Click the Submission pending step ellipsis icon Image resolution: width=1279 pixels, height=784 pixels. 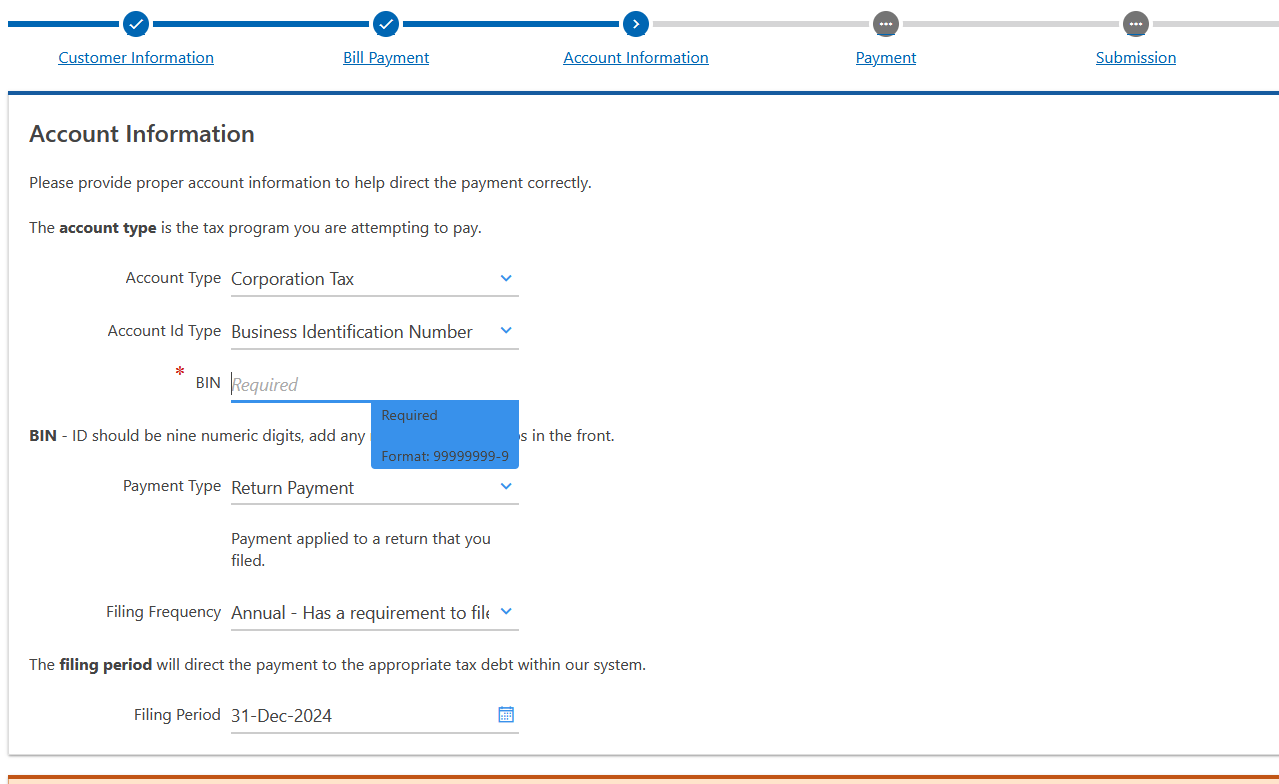click(x=1135, y=24)
